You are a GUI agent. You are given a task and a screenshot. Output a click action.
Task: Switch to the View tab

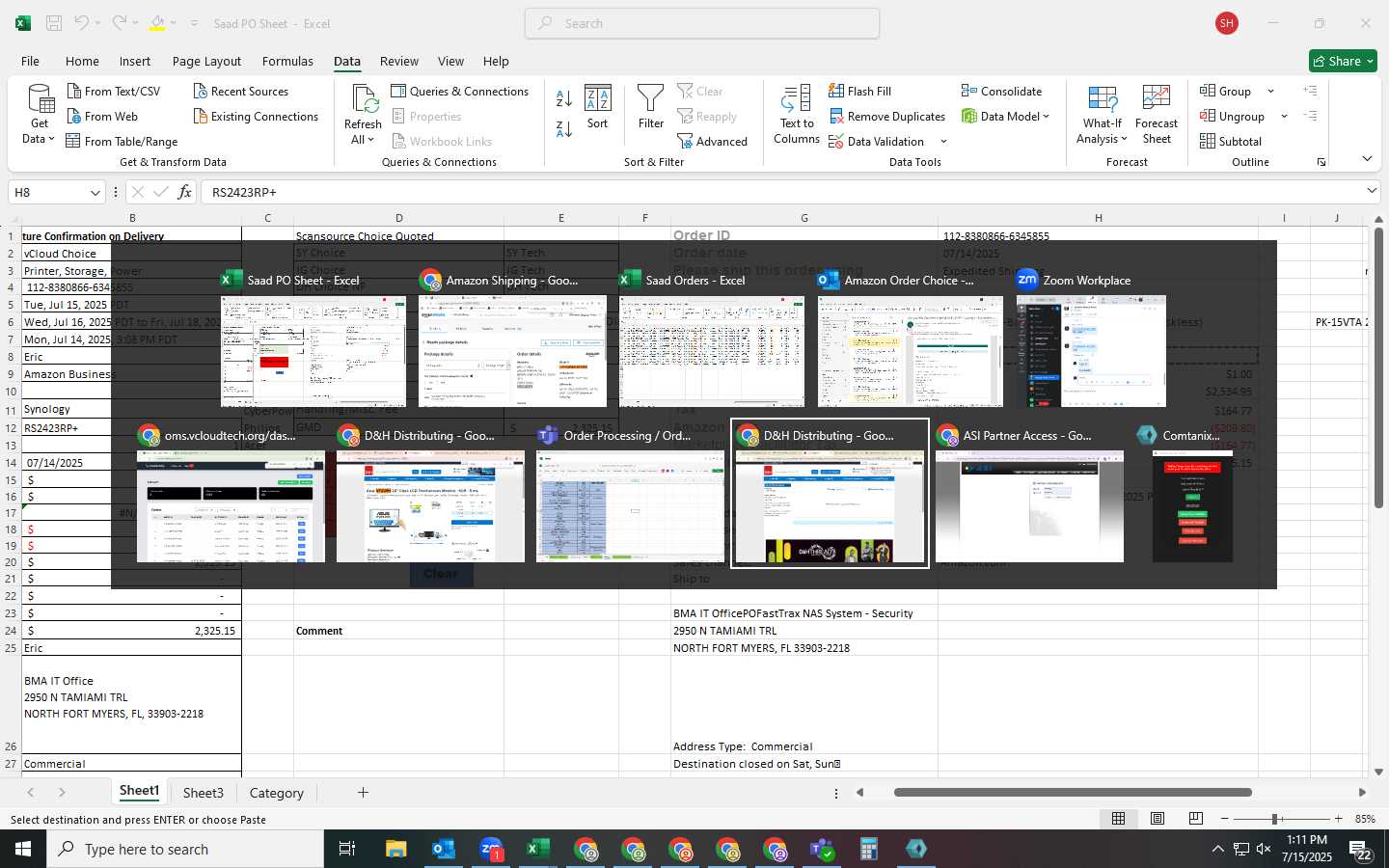coord(450,61)
